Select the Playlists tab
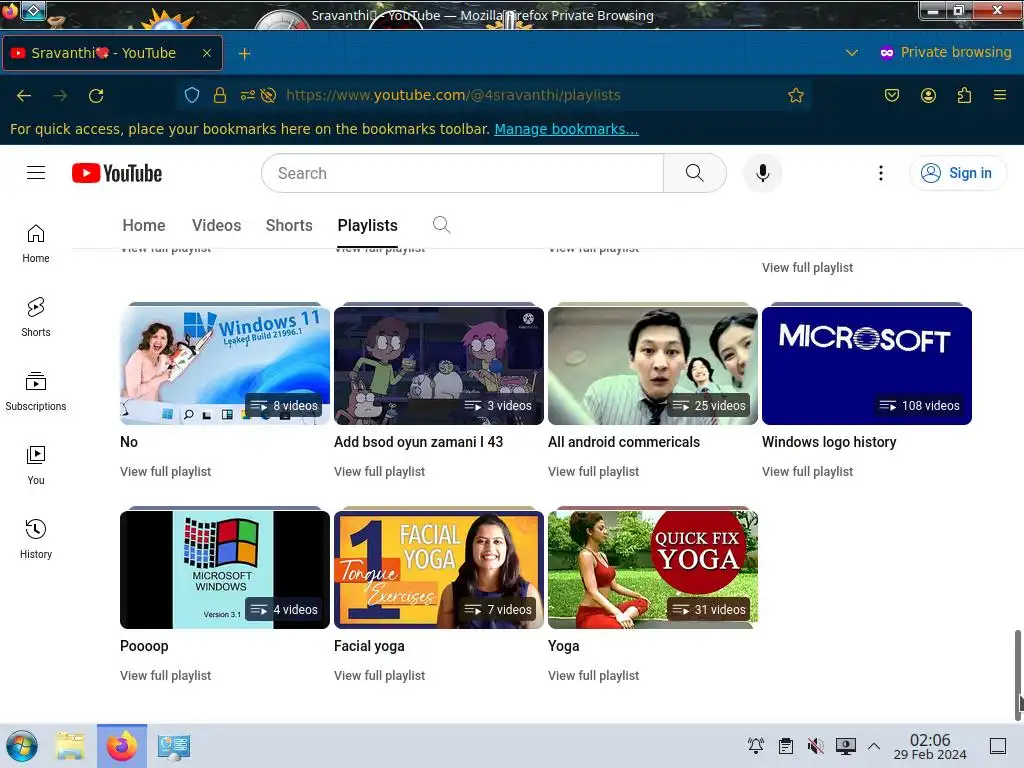1024x768 pixels. [367, 225]
